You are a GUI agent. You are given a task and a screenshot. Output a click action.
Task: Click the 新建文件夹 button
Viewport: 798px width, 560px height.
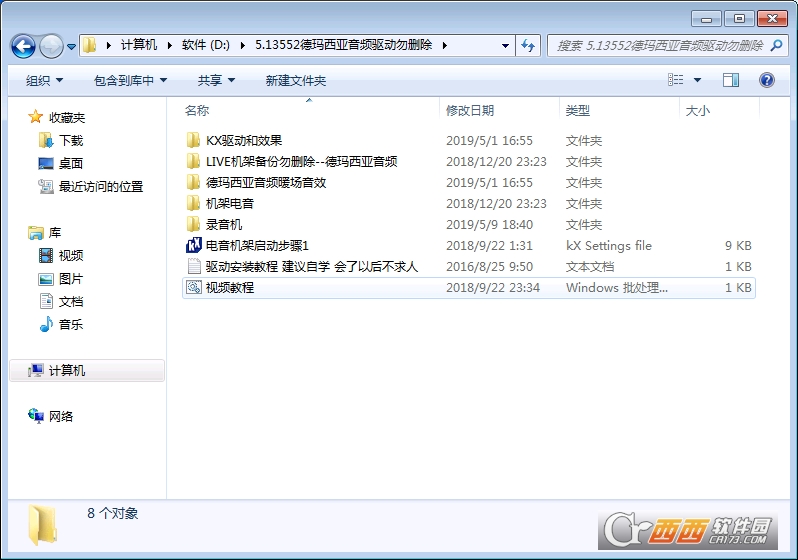296,80
